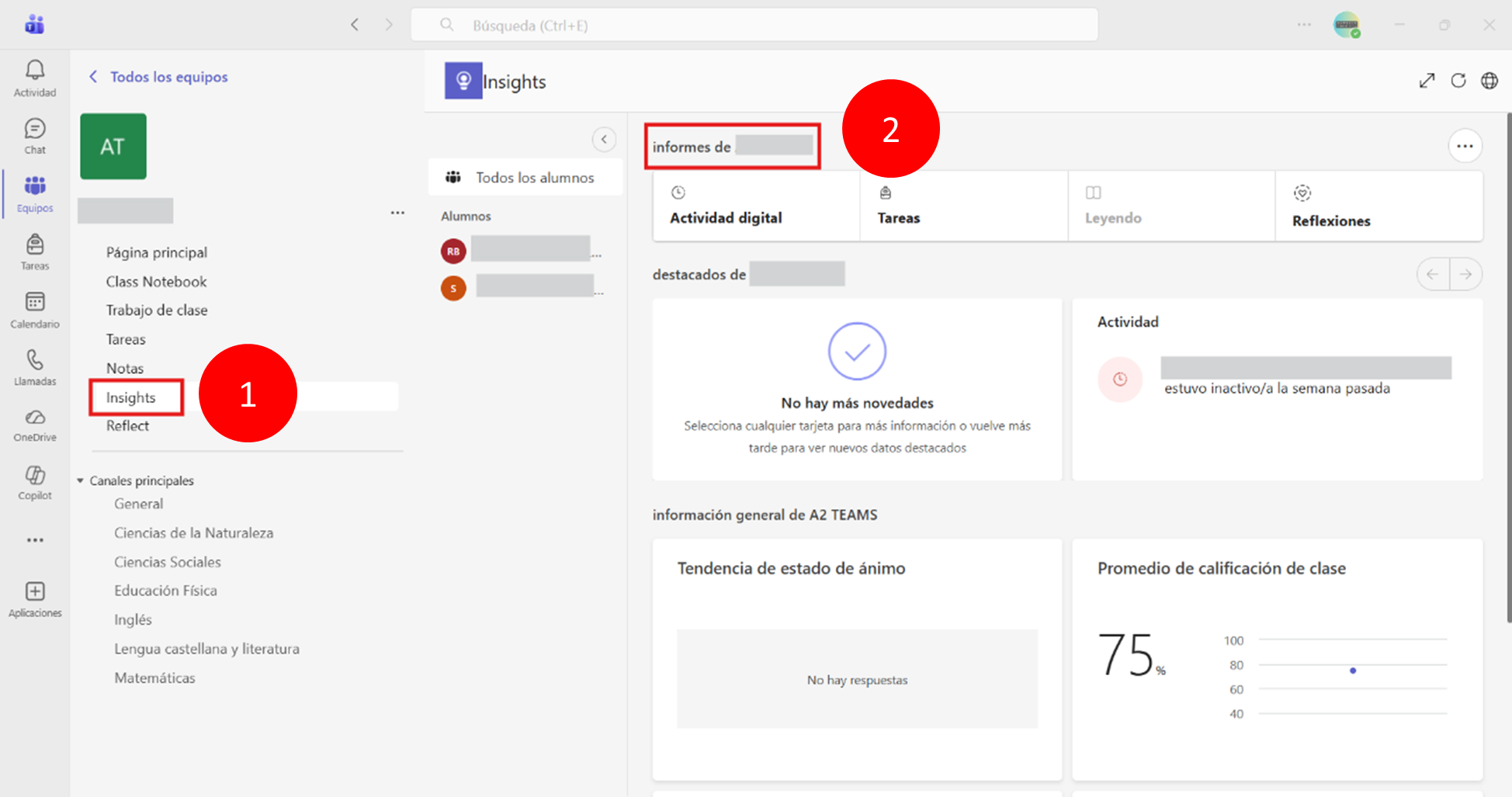
Task: Open the Reflexiones report card
Action: point(1379,206)
